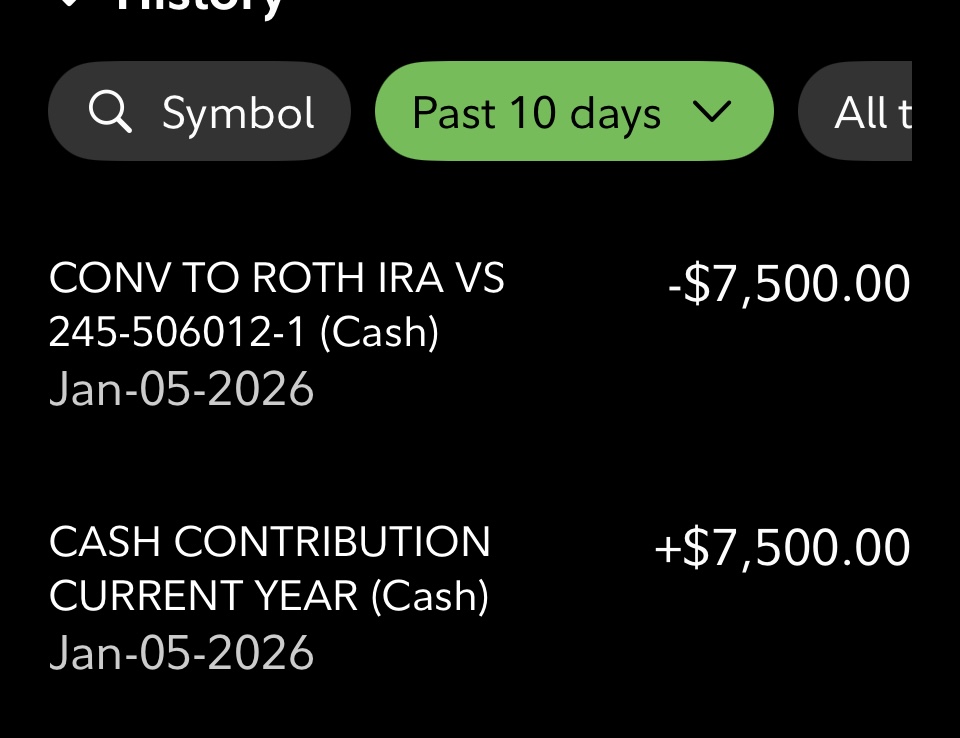Open the Past 10 days date filter

tap(536, 113)
